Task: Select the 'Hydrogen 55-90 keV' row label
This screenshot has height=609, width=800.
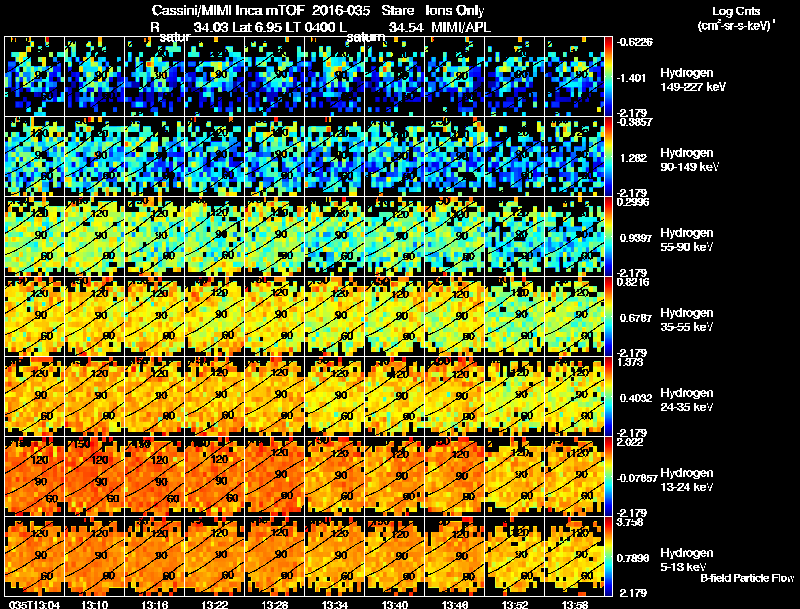Action: coord(687,240)
